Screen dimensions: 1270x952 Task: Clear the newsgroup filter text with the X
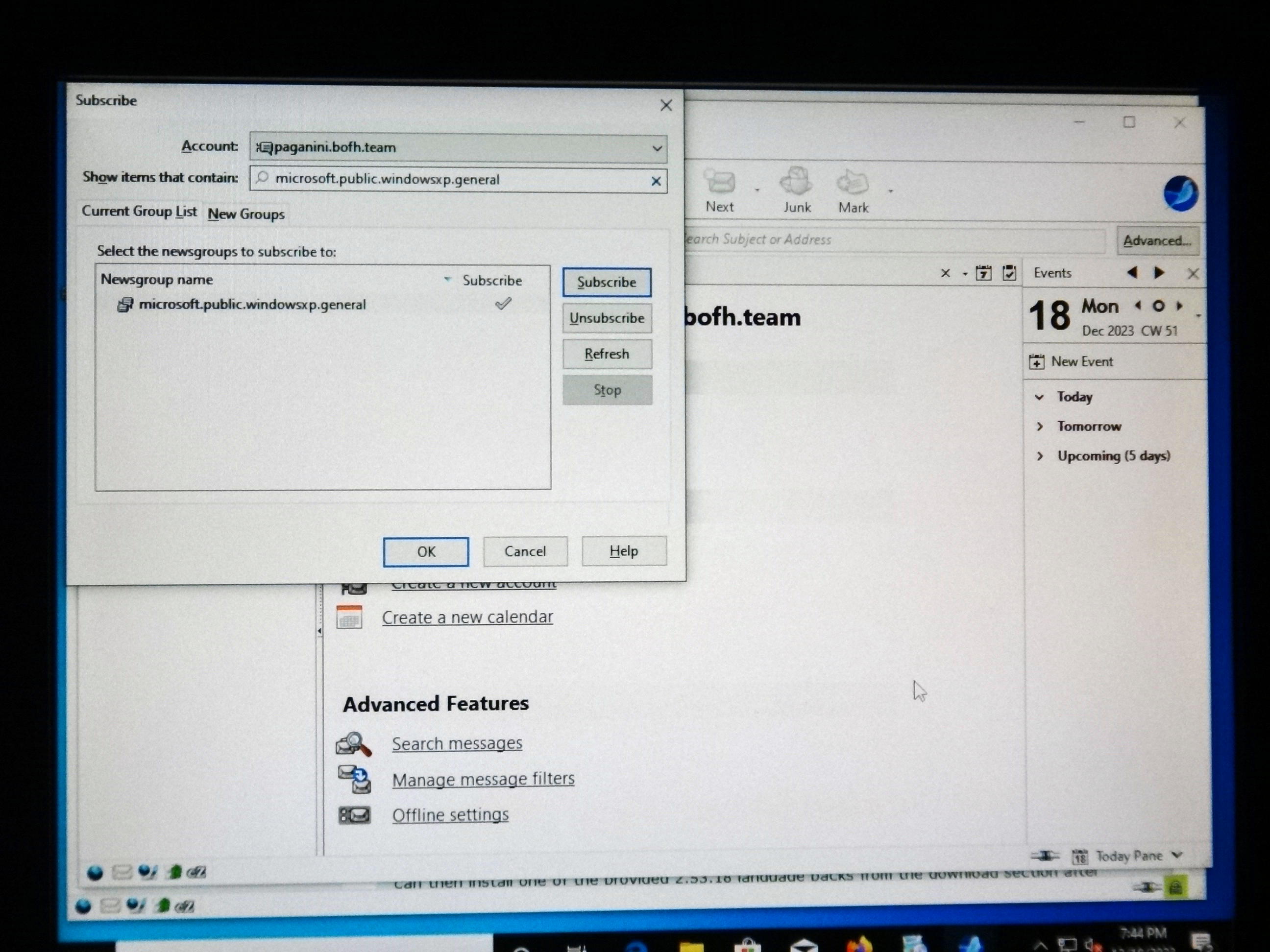point(656,181)
